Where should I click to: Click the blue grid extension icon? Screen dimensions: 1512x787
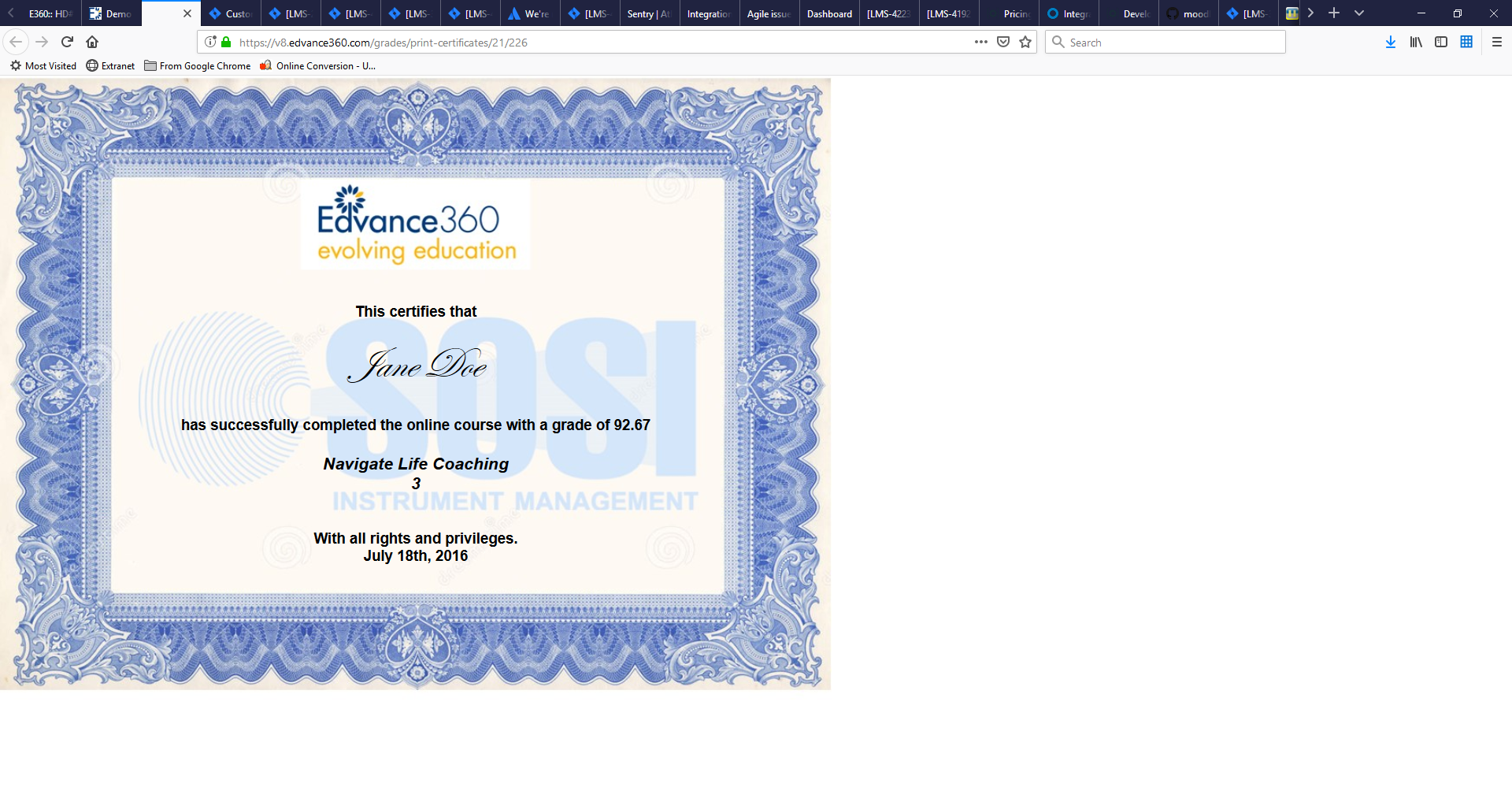tap(1466, 42)
